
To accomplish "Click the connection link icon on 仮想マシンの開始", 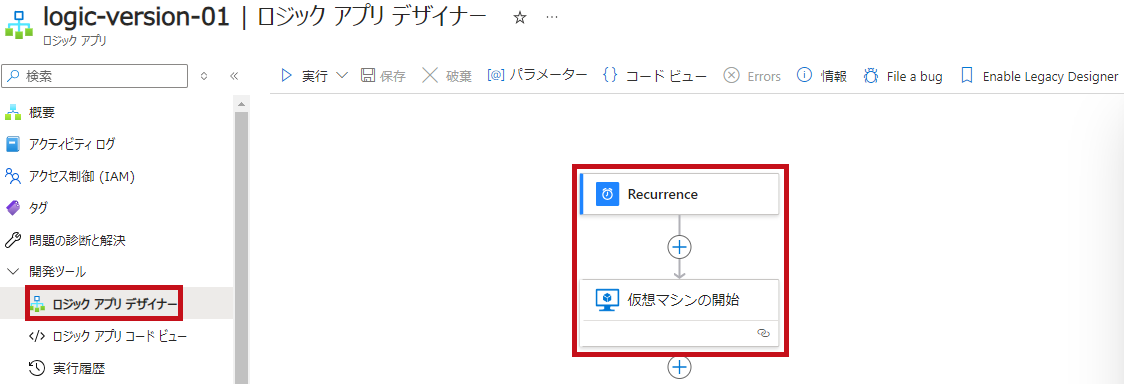I will [x=763, y=333].
